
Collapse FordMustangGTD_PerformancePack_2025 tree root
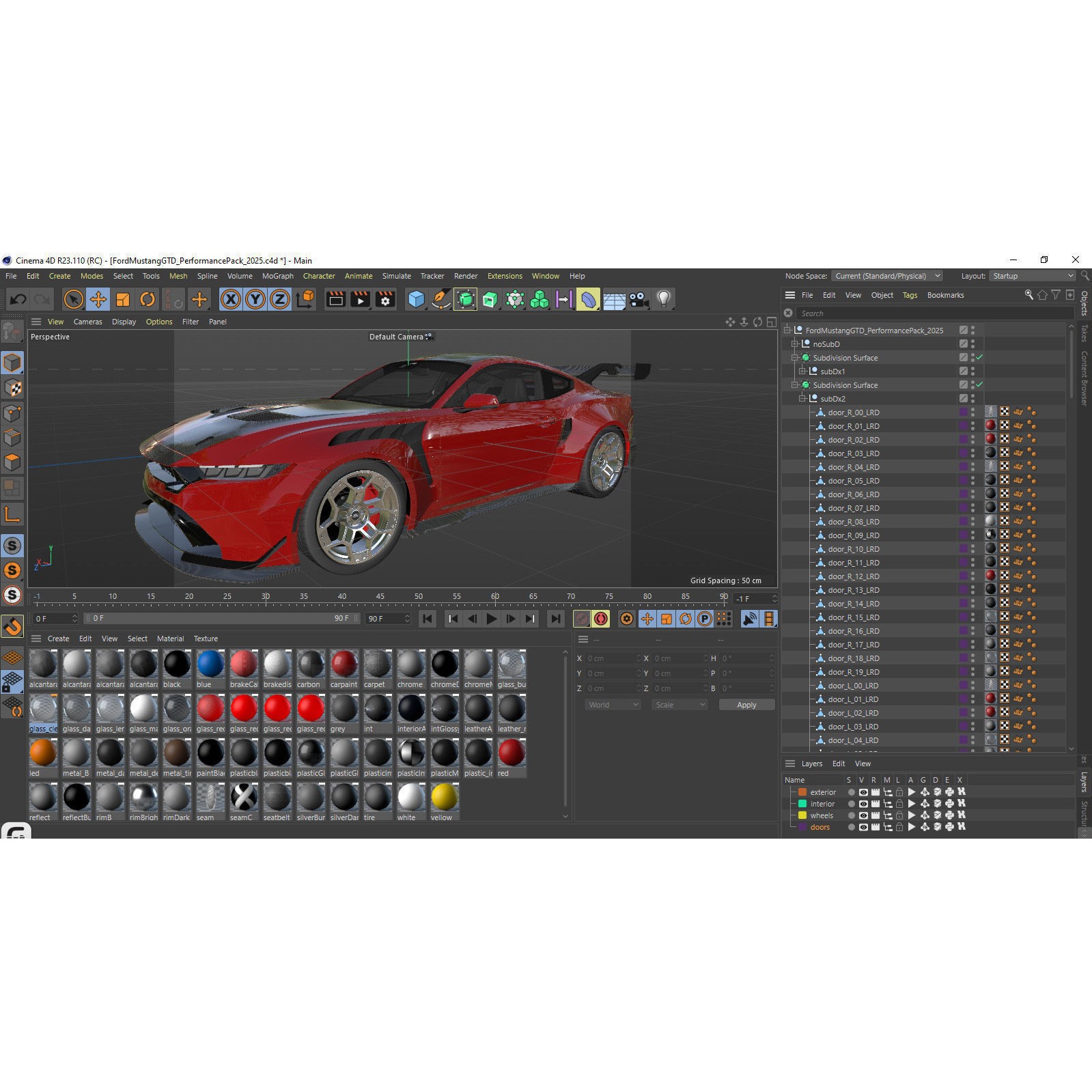pos(787,330)
